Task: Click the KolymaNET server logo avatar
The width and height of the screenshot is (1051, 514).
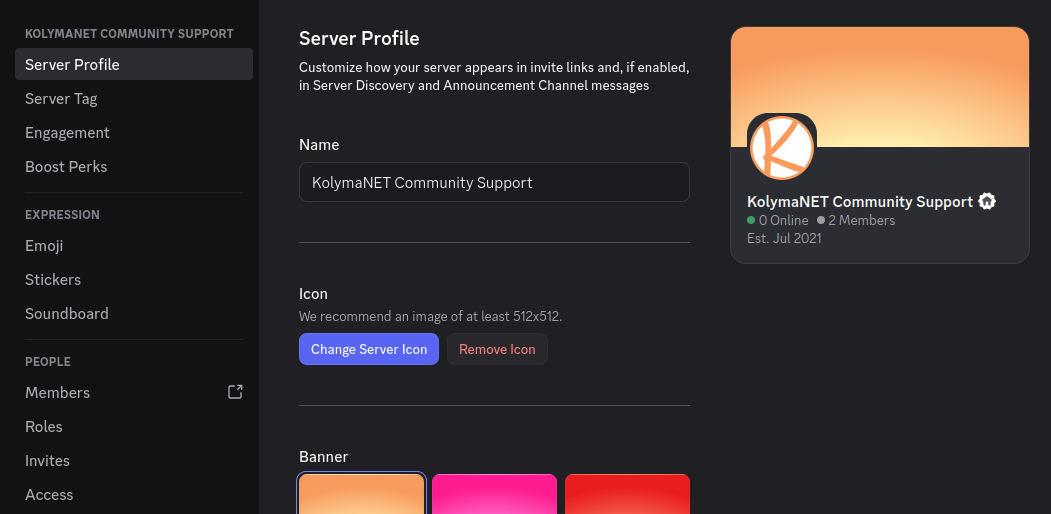Action: coord(781,147)
